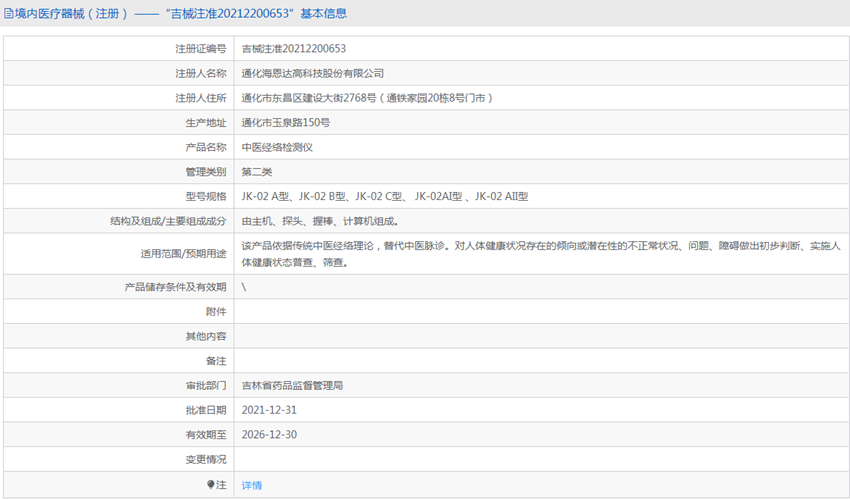
Task: Click the empty 附件 attachment cell
Action: point(540,311)
